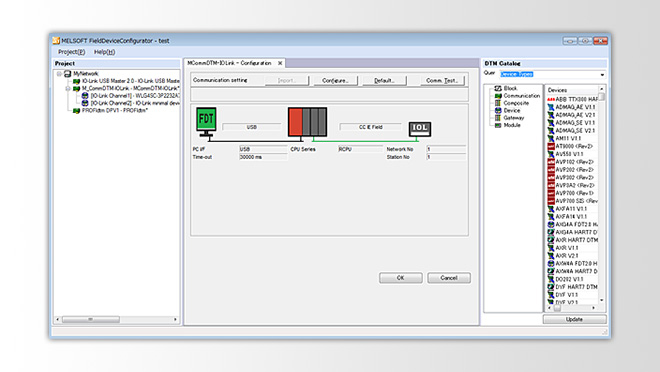The image size is (660, 372).
Task: Select ABB TTX300 HART device entry
Action: tap(572, 99)
